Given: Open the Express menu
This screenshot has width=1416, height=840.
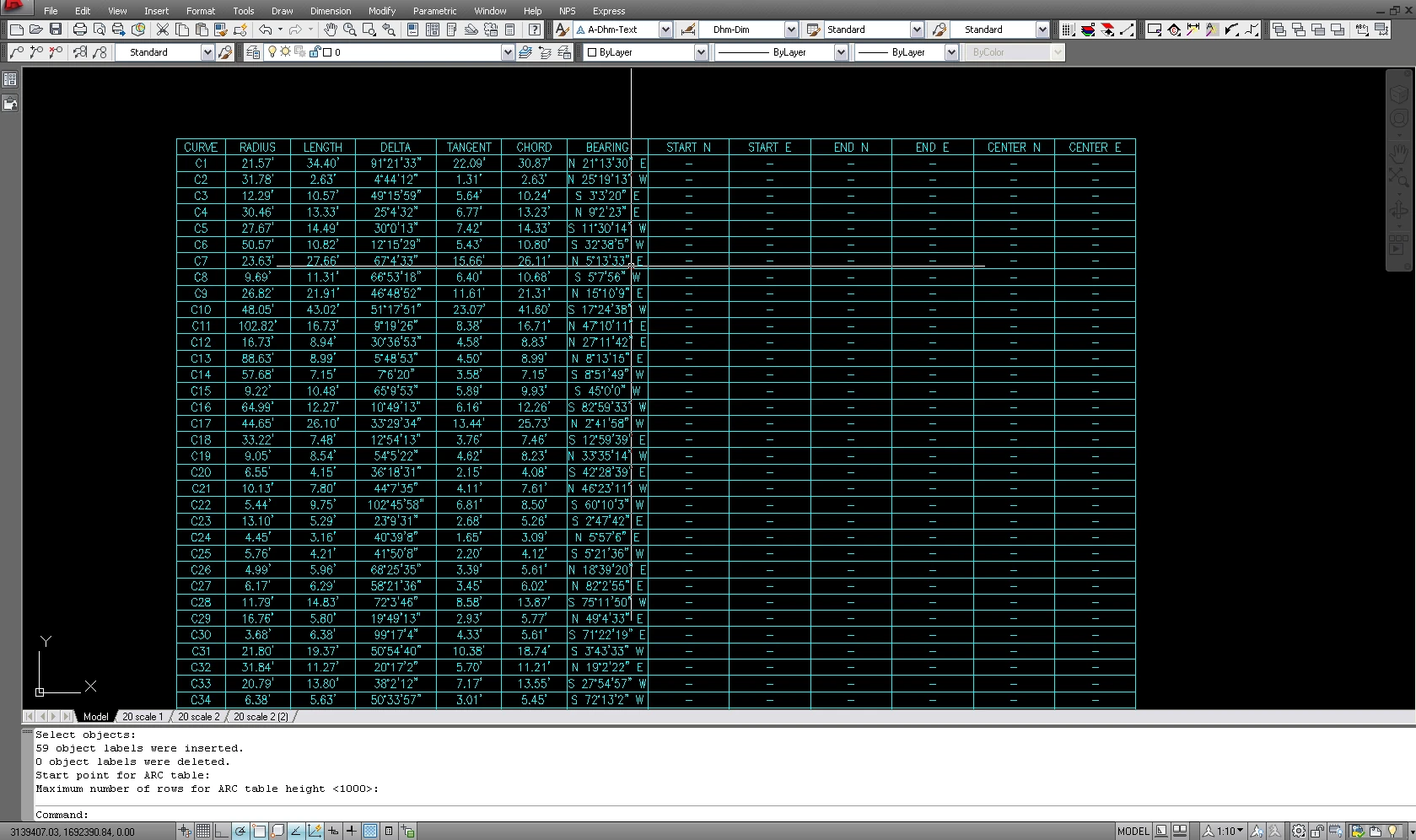Looking at the screenshot, I should point(609,11).
